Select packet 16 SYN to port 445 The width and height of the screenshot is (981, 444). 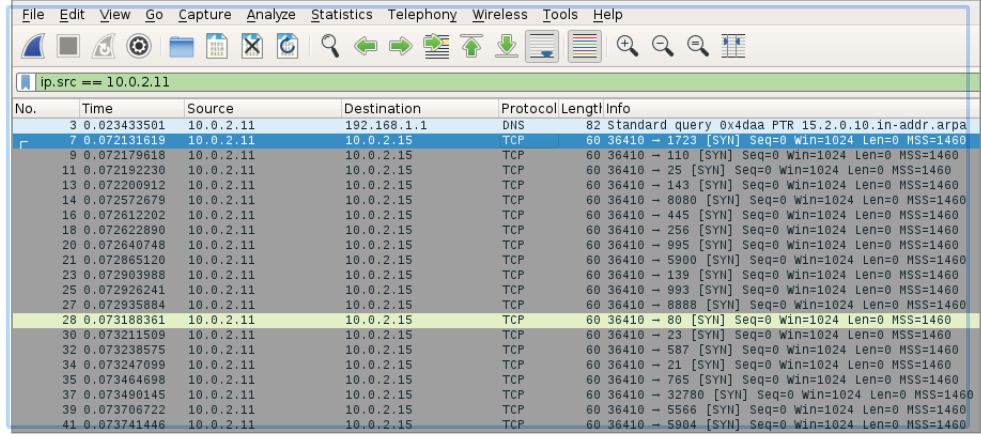pos(496,215)
